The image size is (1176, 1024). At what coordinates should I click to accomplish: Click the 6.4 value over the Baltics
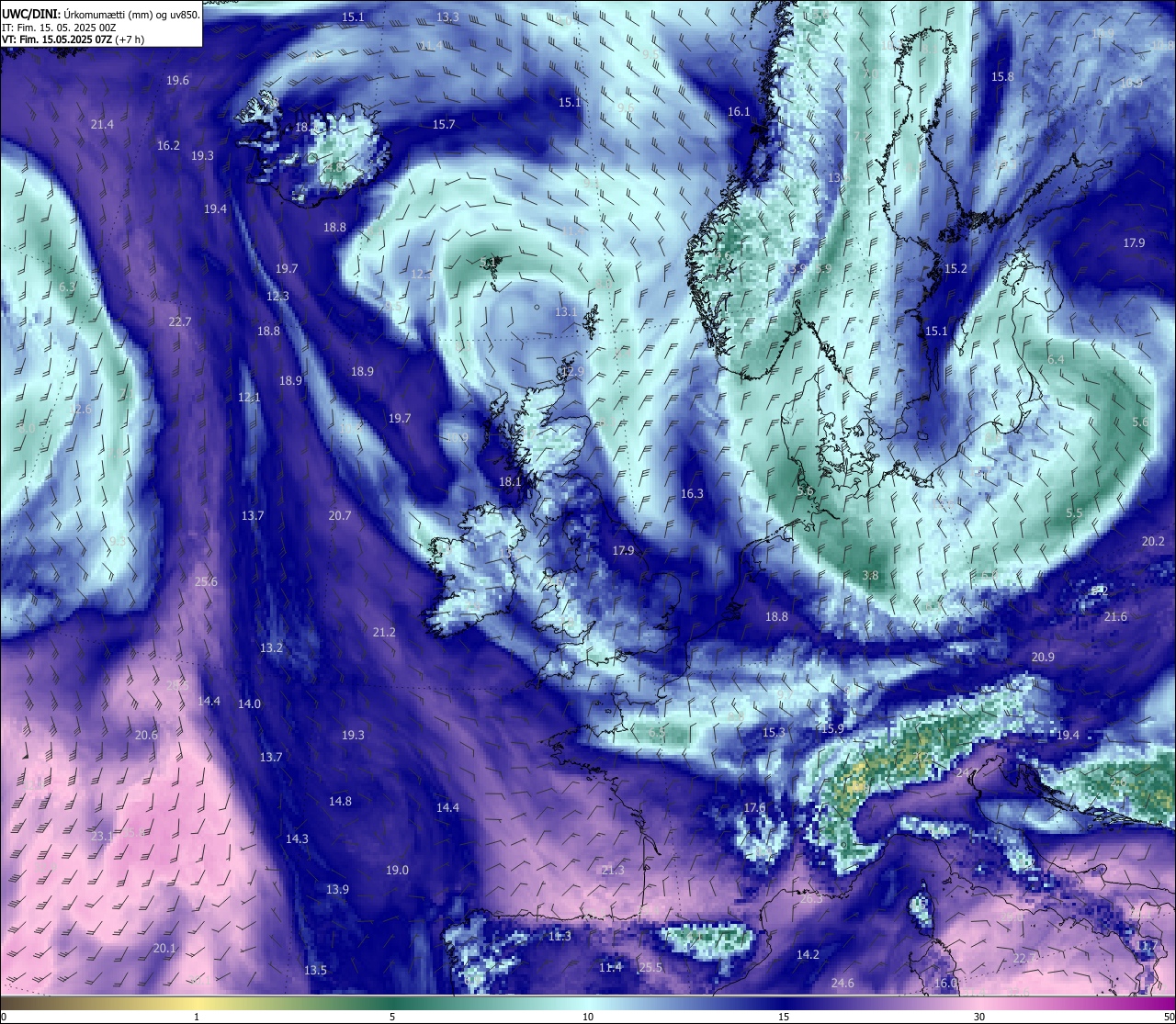point(1056,360)
